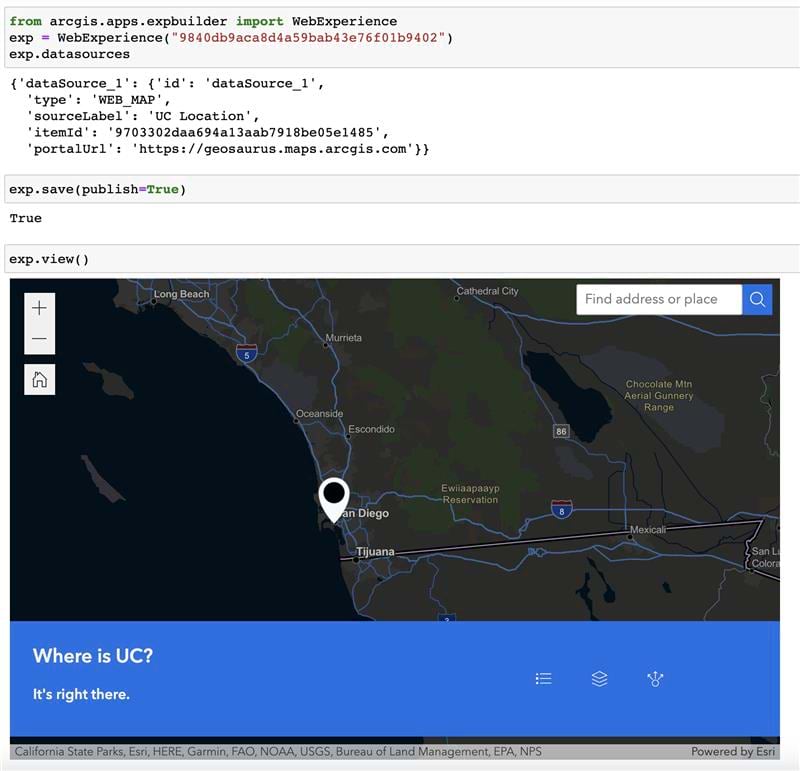The height and width of the screenshot is (771, 800).
Task: Click the share/branch icon in blue panel
Action: 655,679
